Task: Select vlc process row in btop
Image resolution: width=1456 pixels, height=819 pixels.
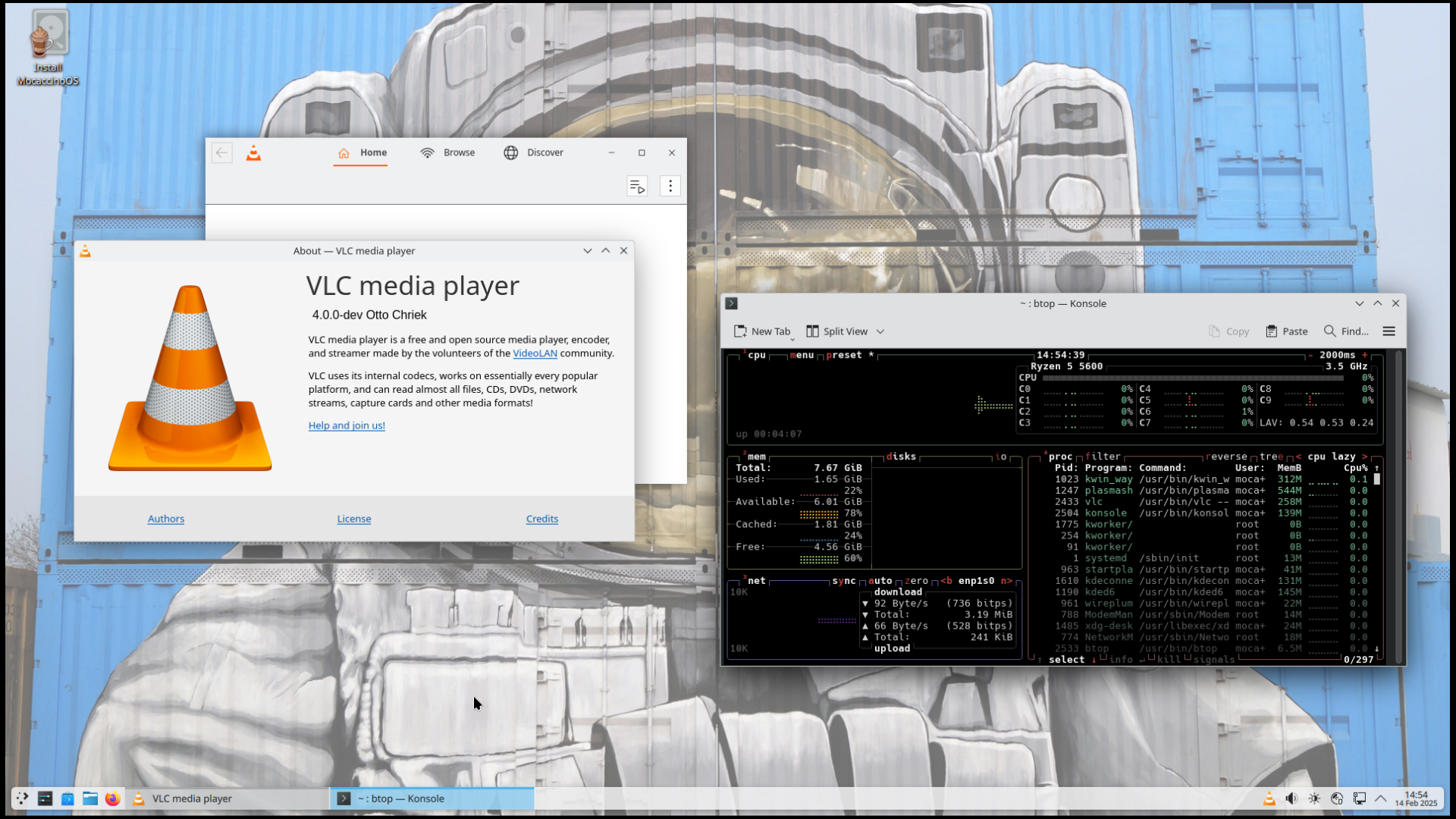Action: (1210, 502)
